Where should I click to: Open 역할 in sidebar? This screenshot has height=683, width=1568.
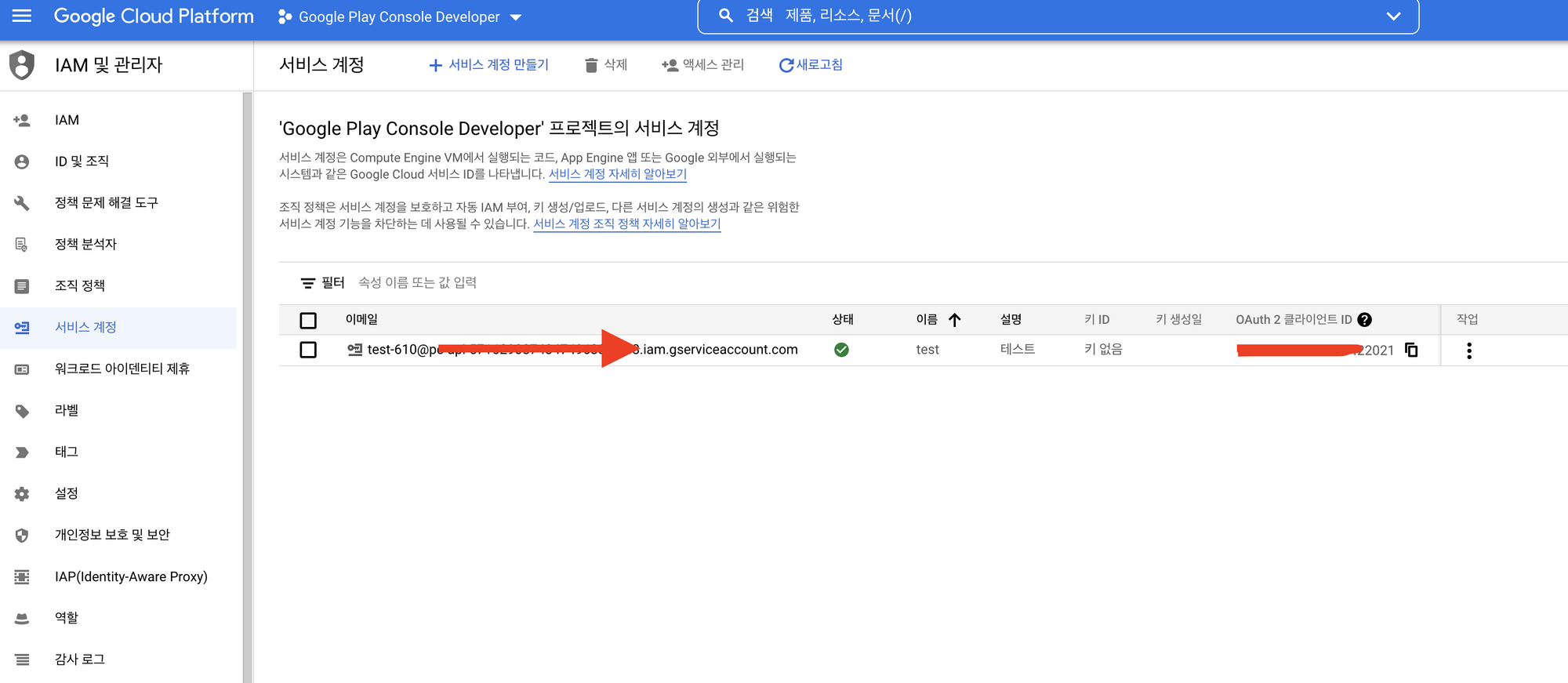click(x=67, y=618)
